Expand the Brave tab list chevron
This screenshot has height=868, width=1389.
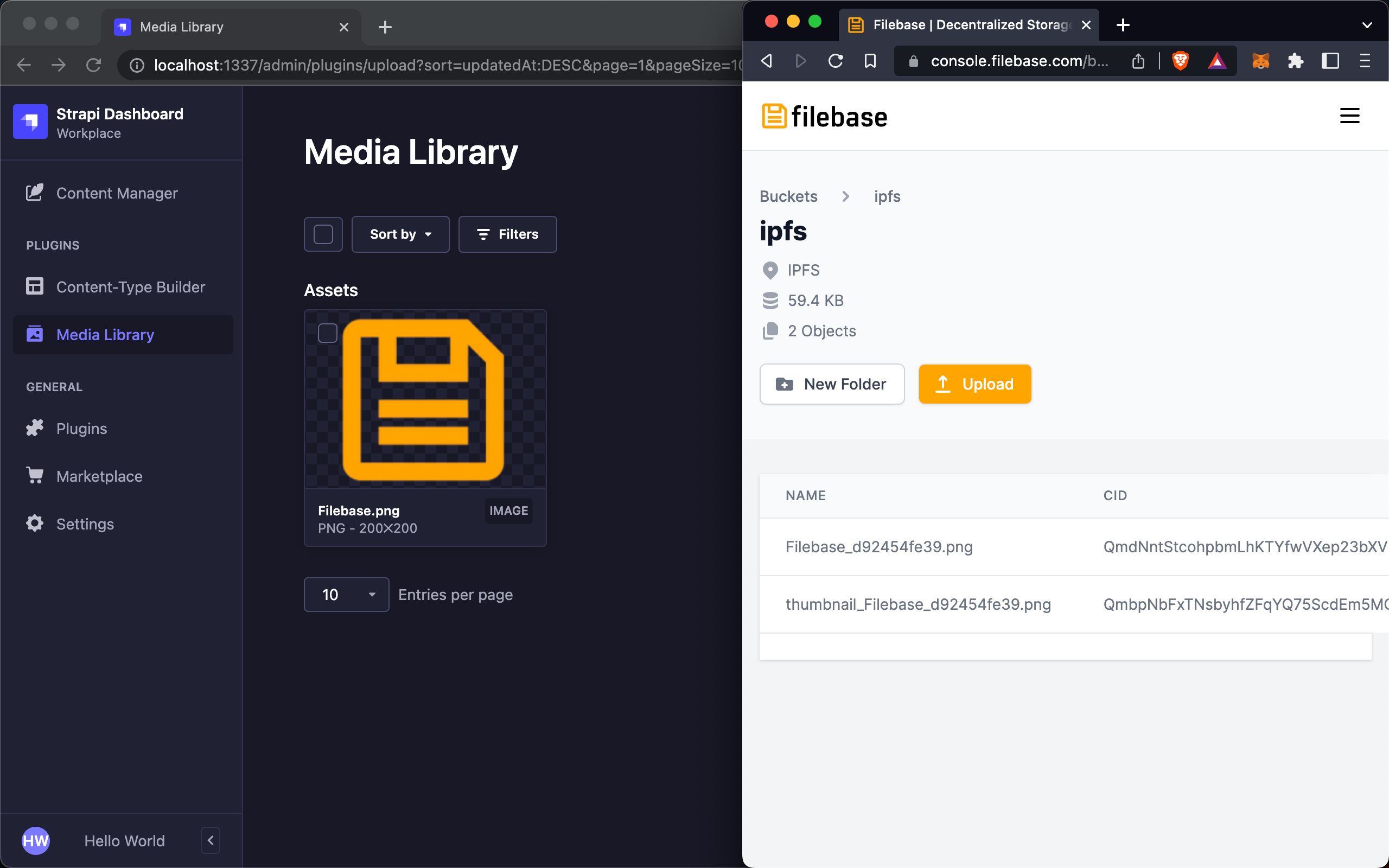[1367, 25]
